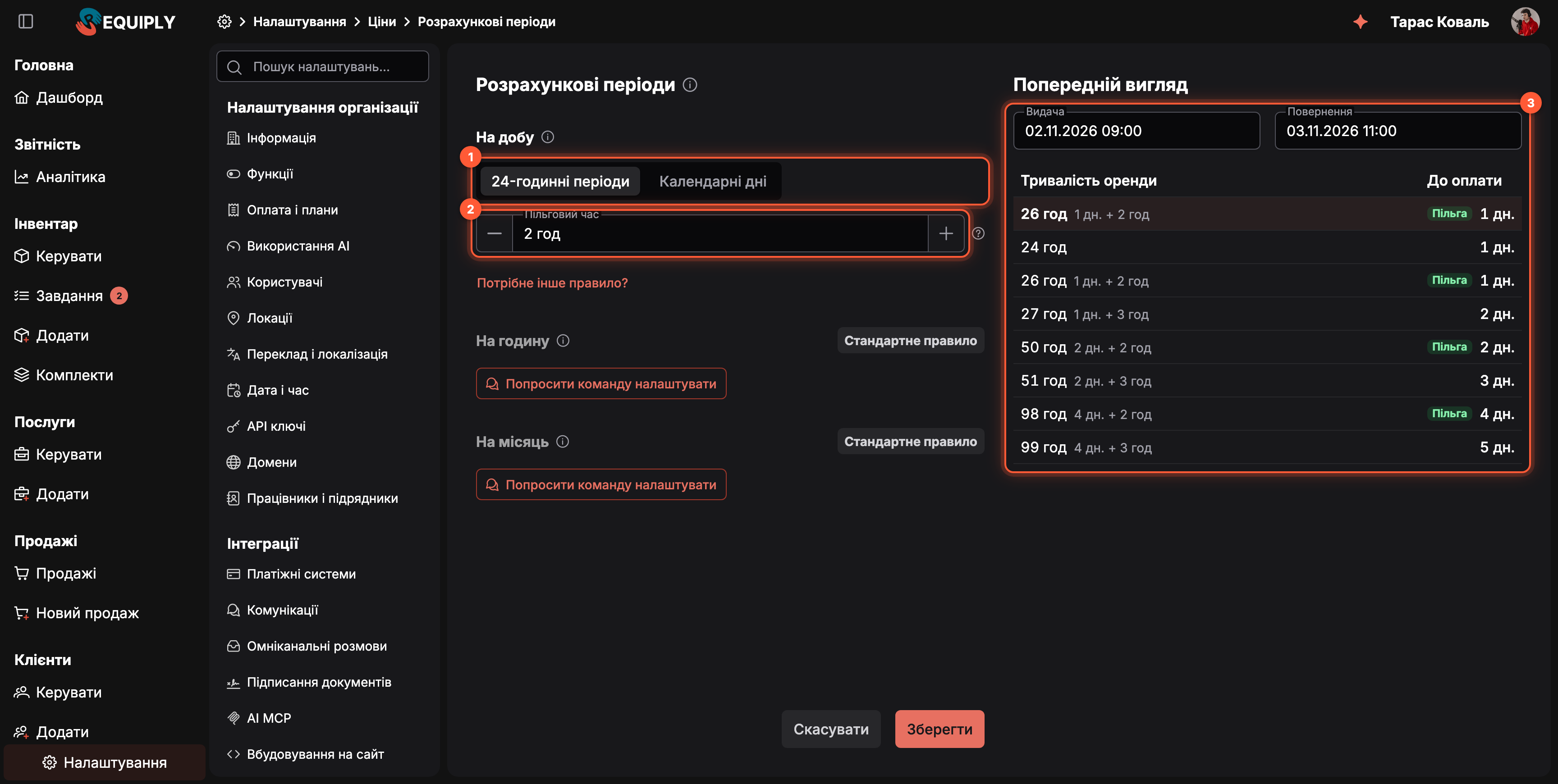Image resolution: width=1558 pixels, height=784 pixels.
Task: Switch to the Календарні дні option
Action: (712, 181)
